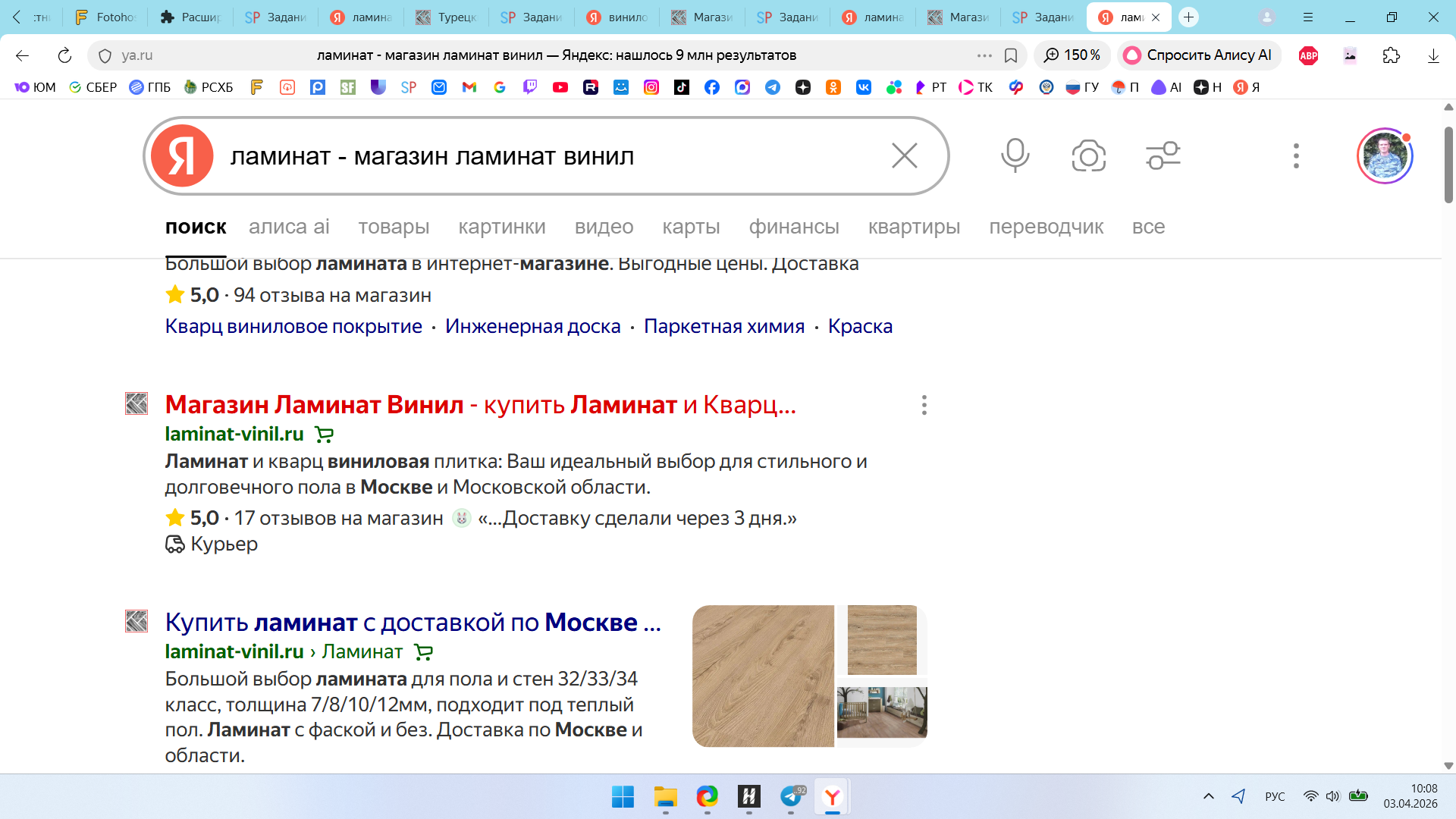Open vertical dots menu beside profile avatar
This screenshot has width=1456, height=819.
(1296, 155)
